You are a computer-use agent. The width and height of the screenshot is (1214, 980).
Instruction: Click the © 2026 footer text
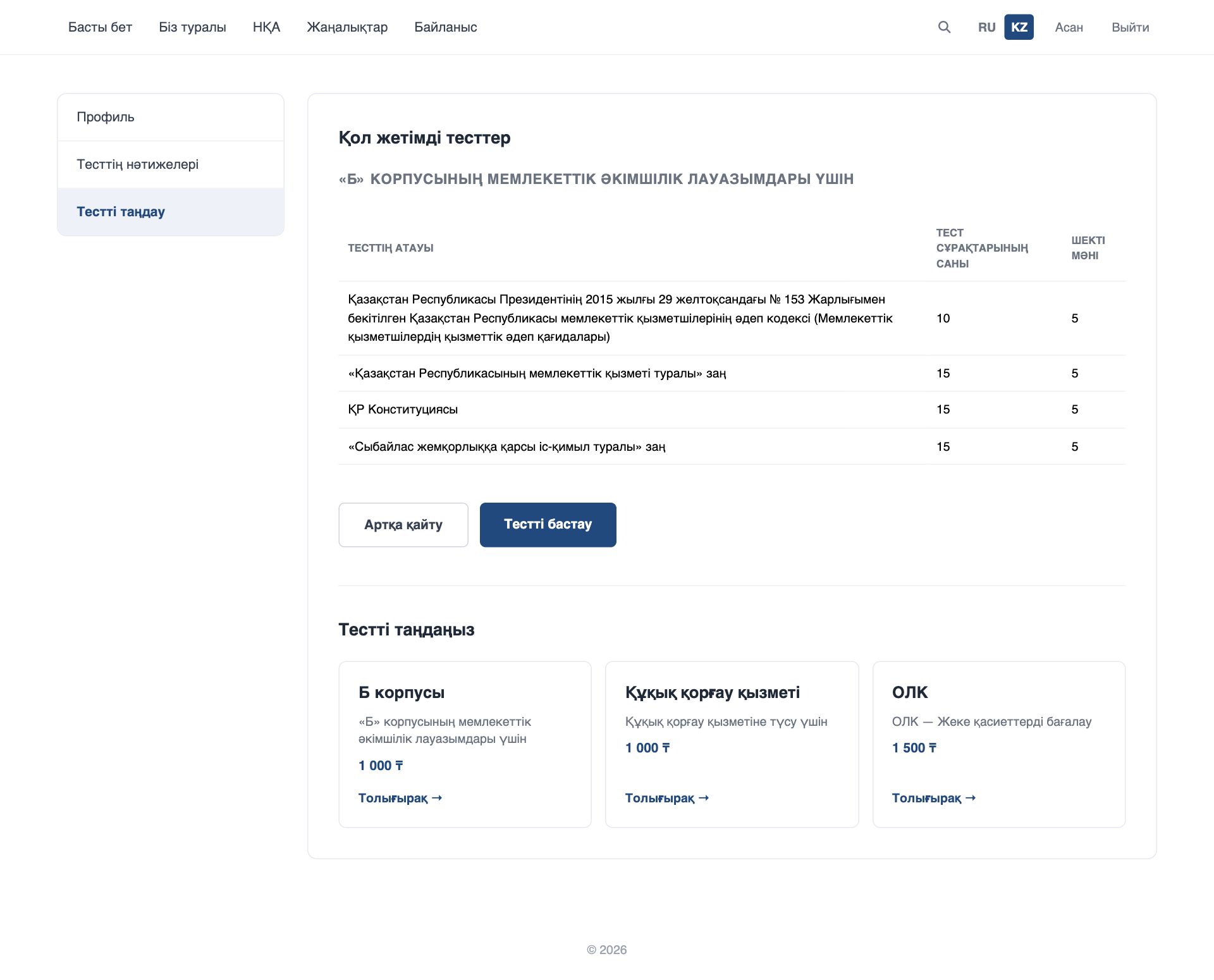pos(607,950)
